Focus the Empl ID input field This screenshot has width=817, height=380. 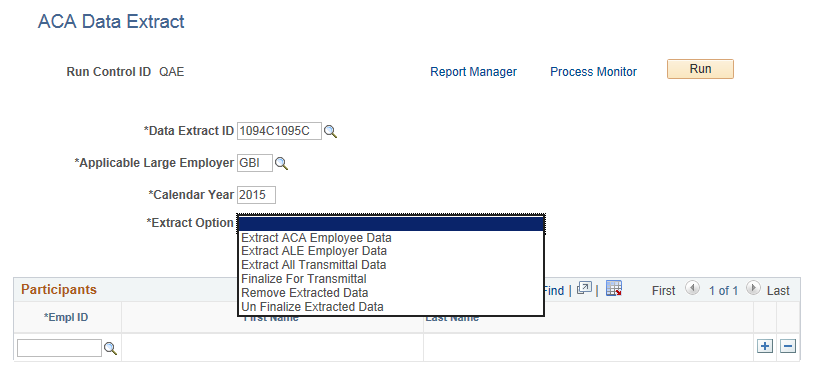click(59, 348)
